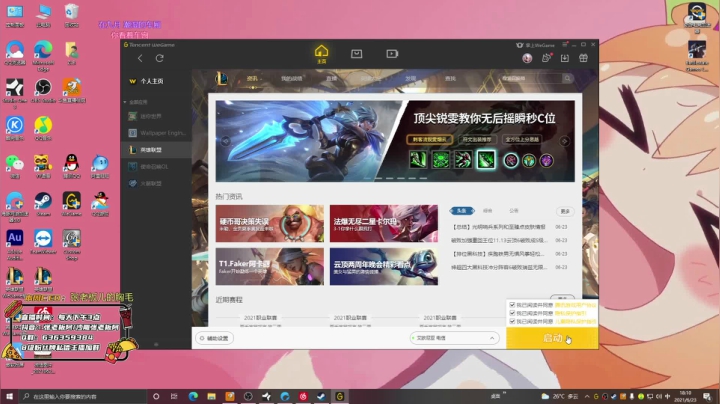Select the 资讯 tab
This screenshot has height=404, width=720.
(x=253, y=79)
